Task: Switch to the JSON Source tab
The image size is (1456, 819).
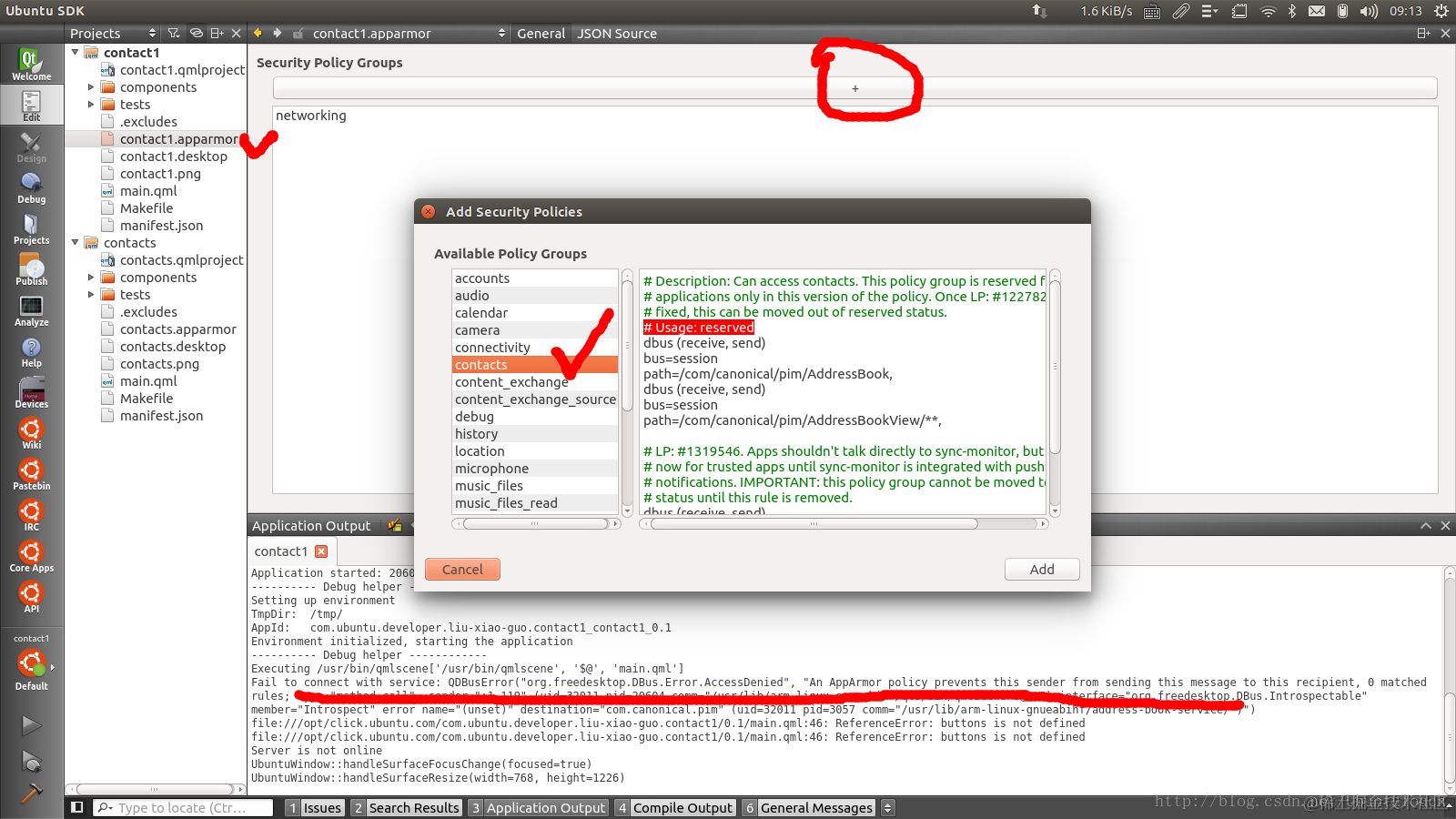Action: click(617, 34)
